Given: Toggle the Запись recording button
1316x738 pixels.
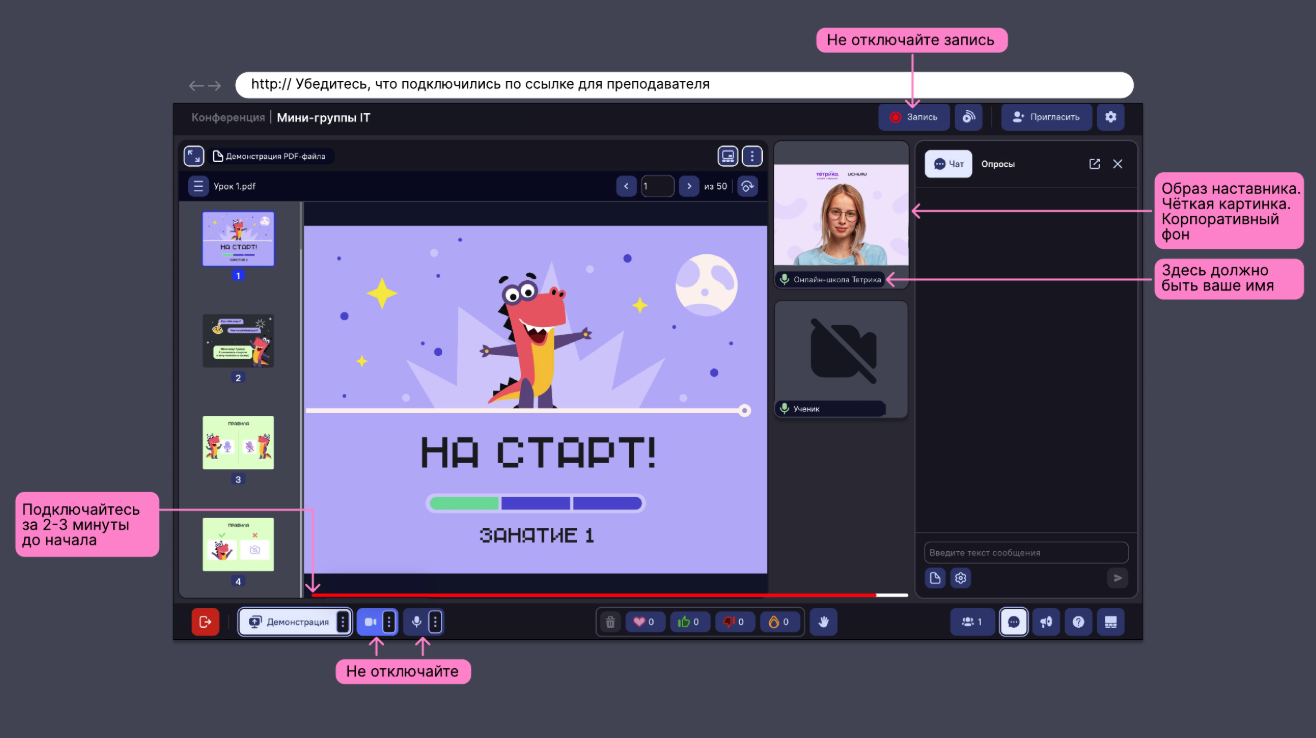Looking at the screenshot, I should (x=913, y=117).
